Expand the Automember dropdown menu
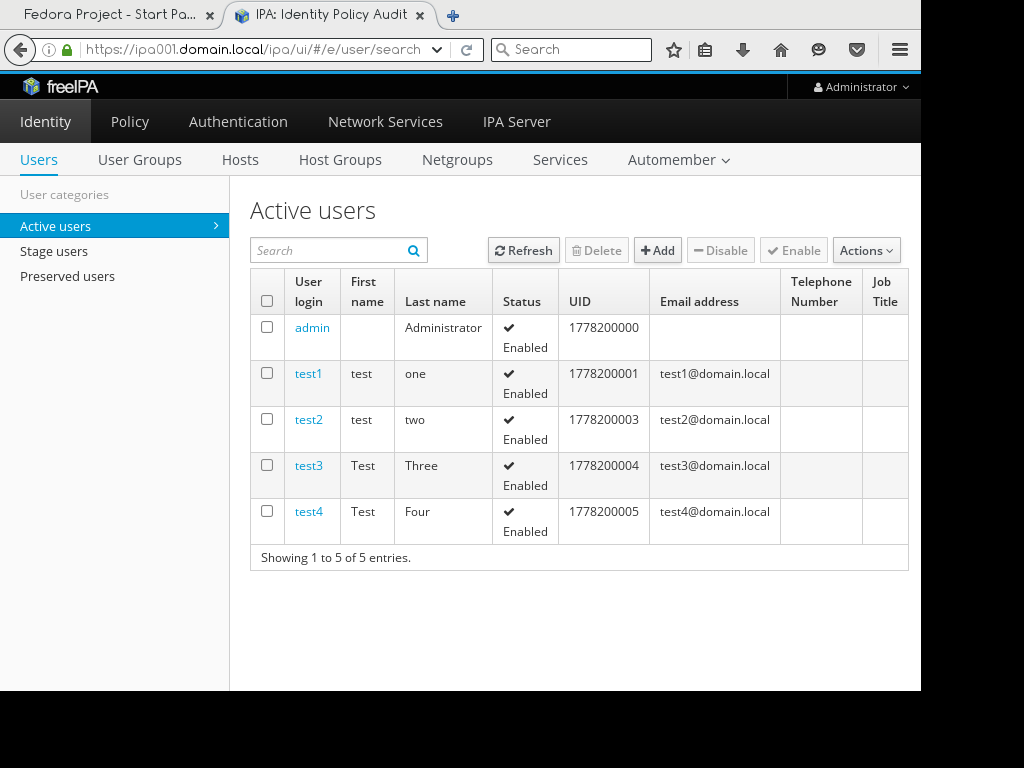Viewport: 1024px width, 768px height. (679, 160)
